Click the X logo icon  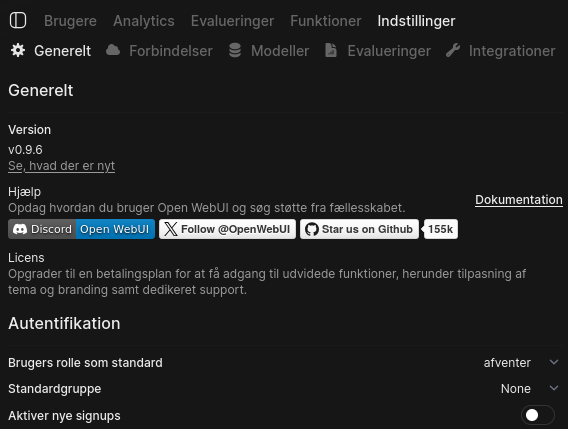pyautogui.click(x=171, y=229)
